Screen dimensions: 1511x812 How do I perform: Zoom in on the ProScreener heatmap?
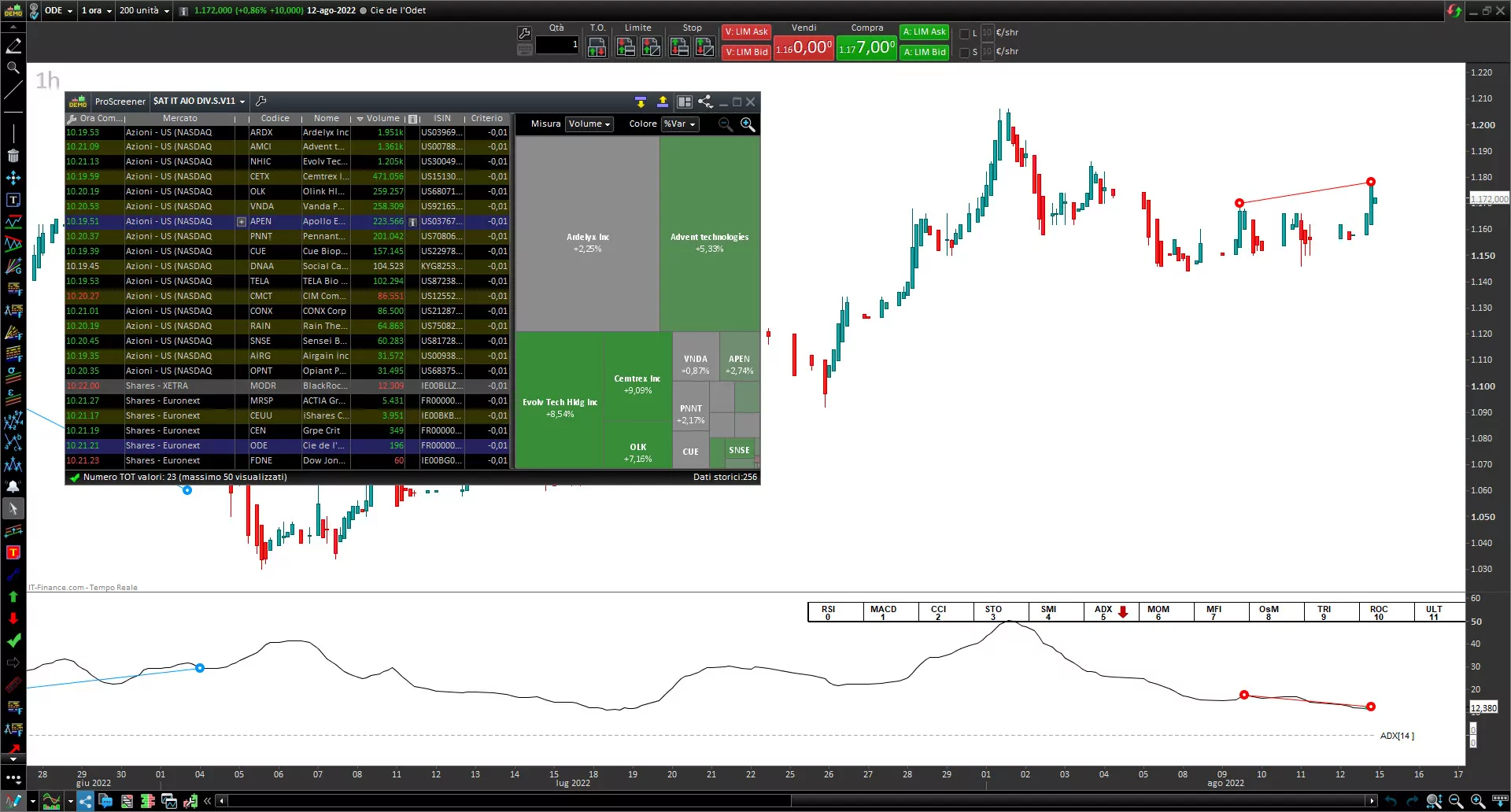tap(748, 124)
